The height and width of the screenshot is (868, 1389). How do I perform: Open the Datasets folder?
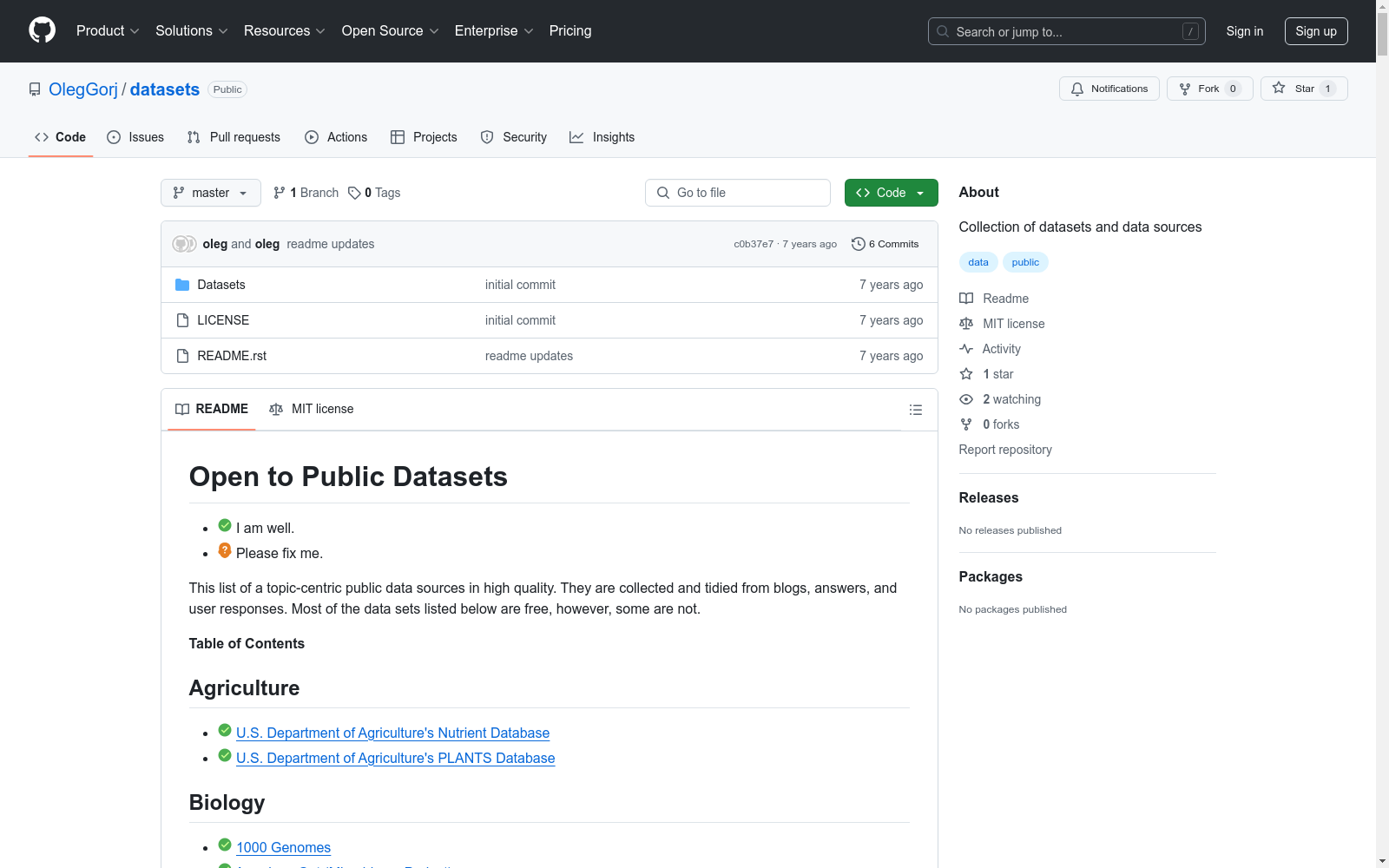click(221, 285)
